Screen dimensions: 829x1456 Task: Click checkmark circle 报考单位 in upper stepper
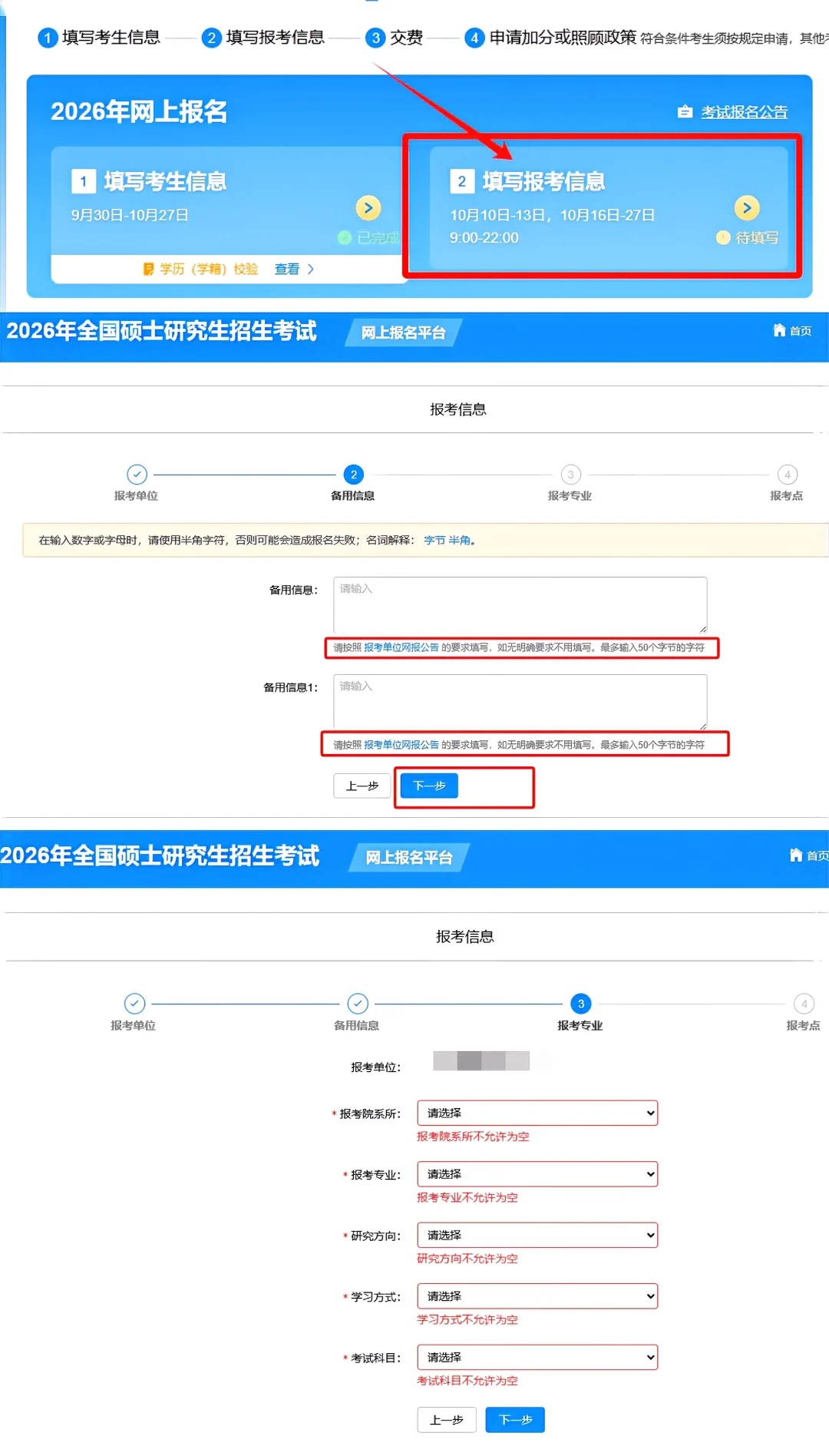point(137,475)
